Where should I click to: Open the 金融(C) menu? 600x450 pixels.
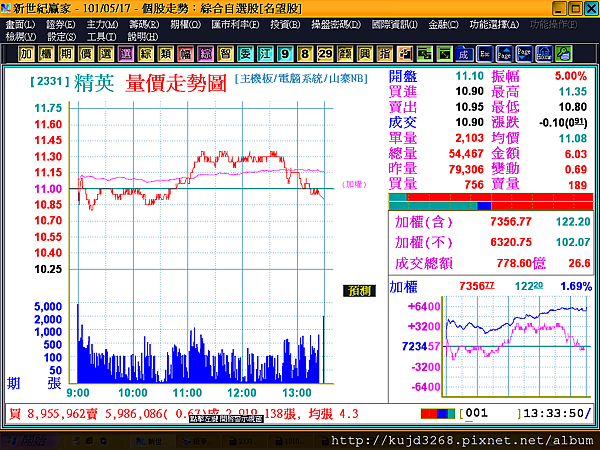pos(443,25)
